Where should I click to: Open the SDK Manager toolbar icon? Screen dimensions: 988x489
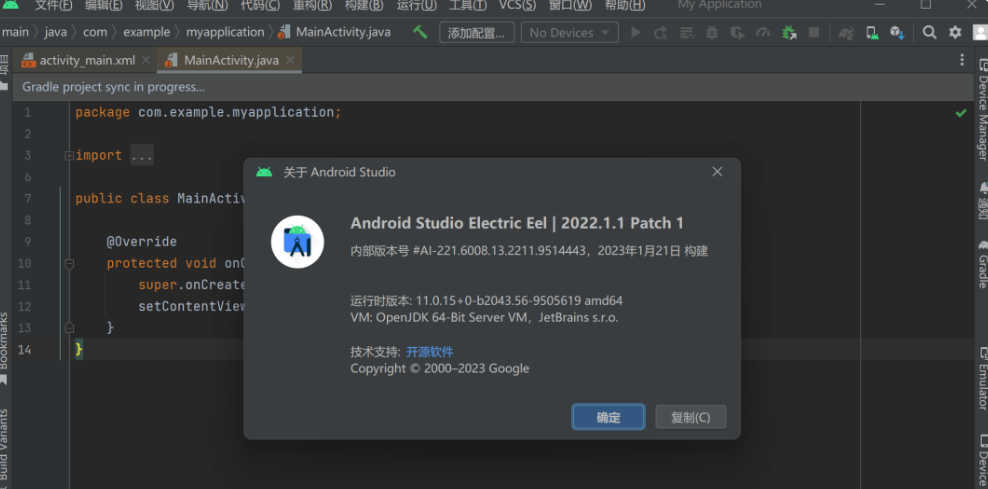(897, 32)
